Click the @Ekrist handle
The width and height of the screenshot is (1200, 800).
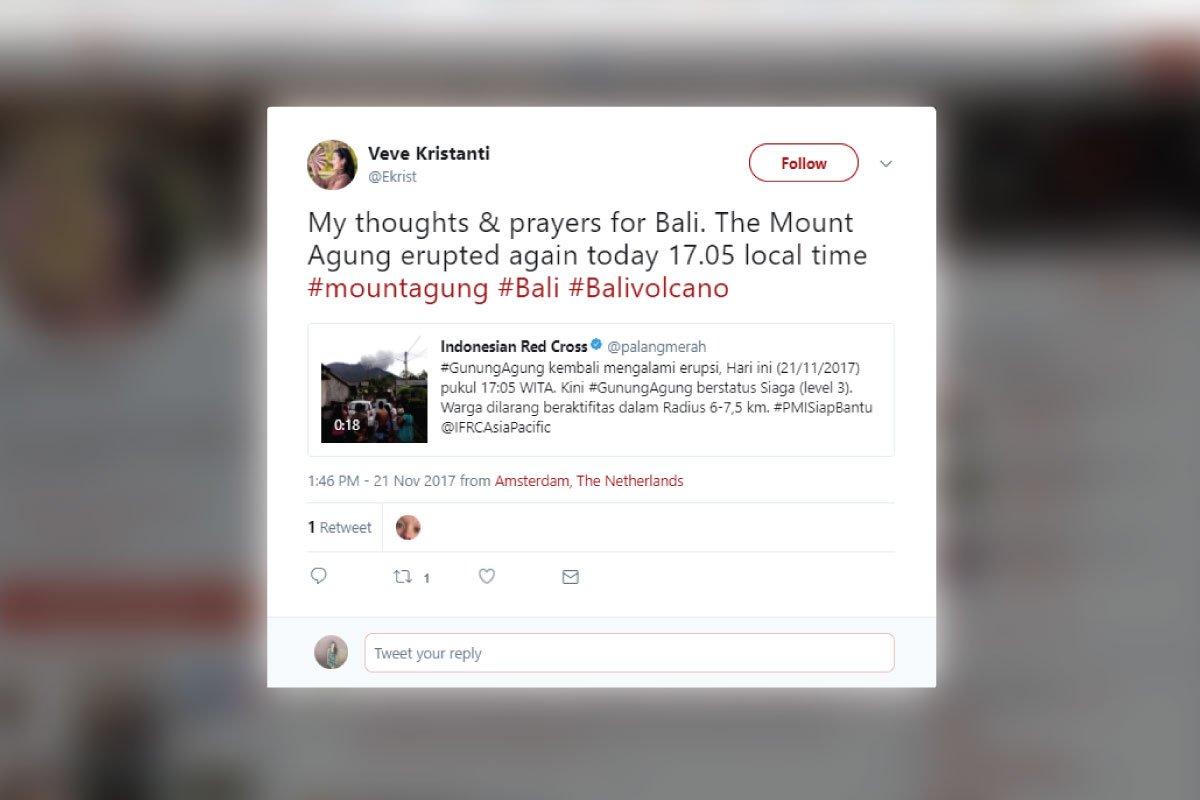tap(392, 177)
